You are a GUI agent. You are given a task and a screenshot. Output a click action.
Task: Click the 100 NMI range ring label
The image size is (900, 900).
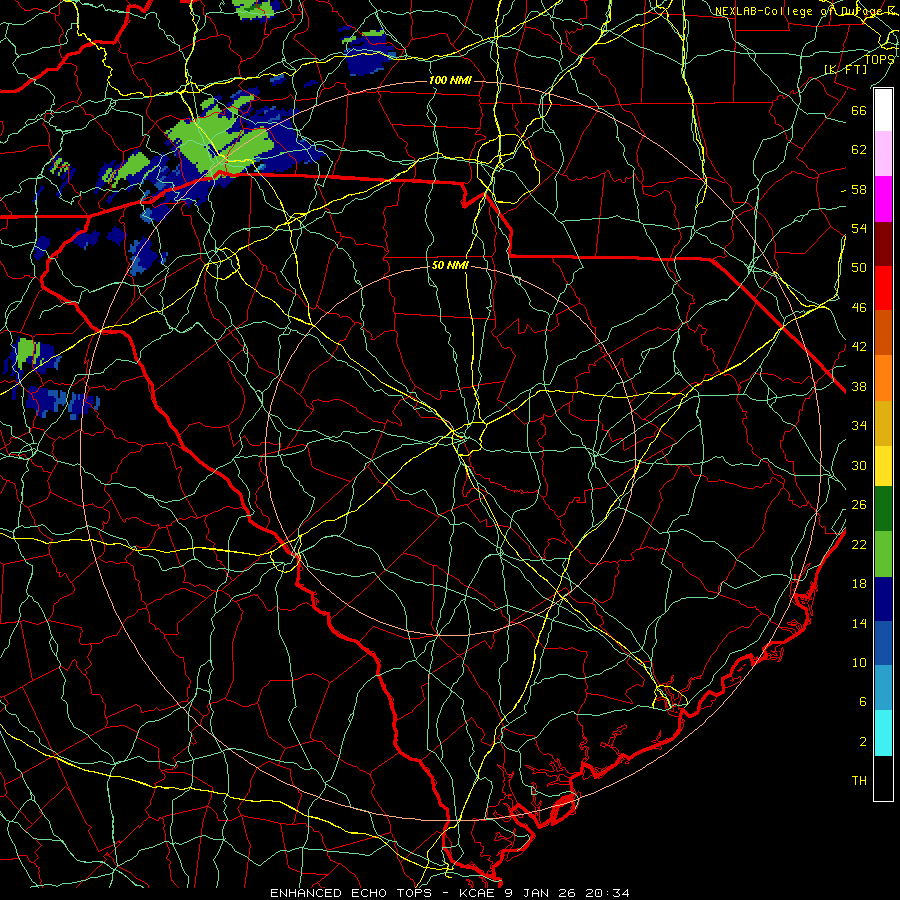click(450, 80)
